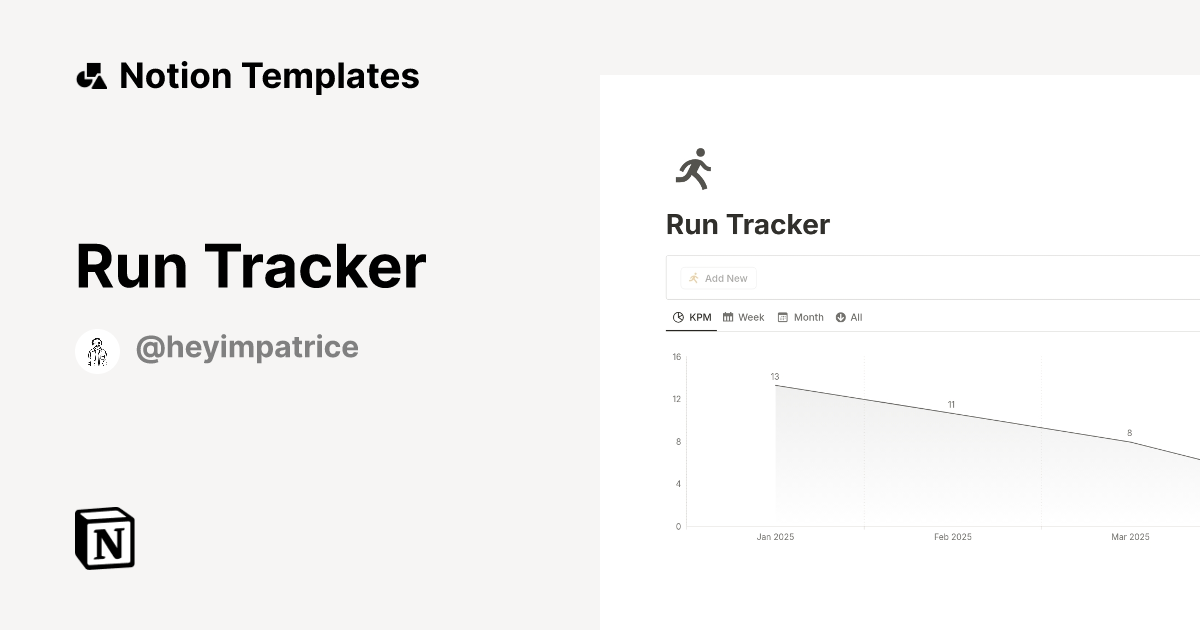Screen dimensions: 1200x630
Task: Click the Add New button
Action: click(x=717, y=278)
